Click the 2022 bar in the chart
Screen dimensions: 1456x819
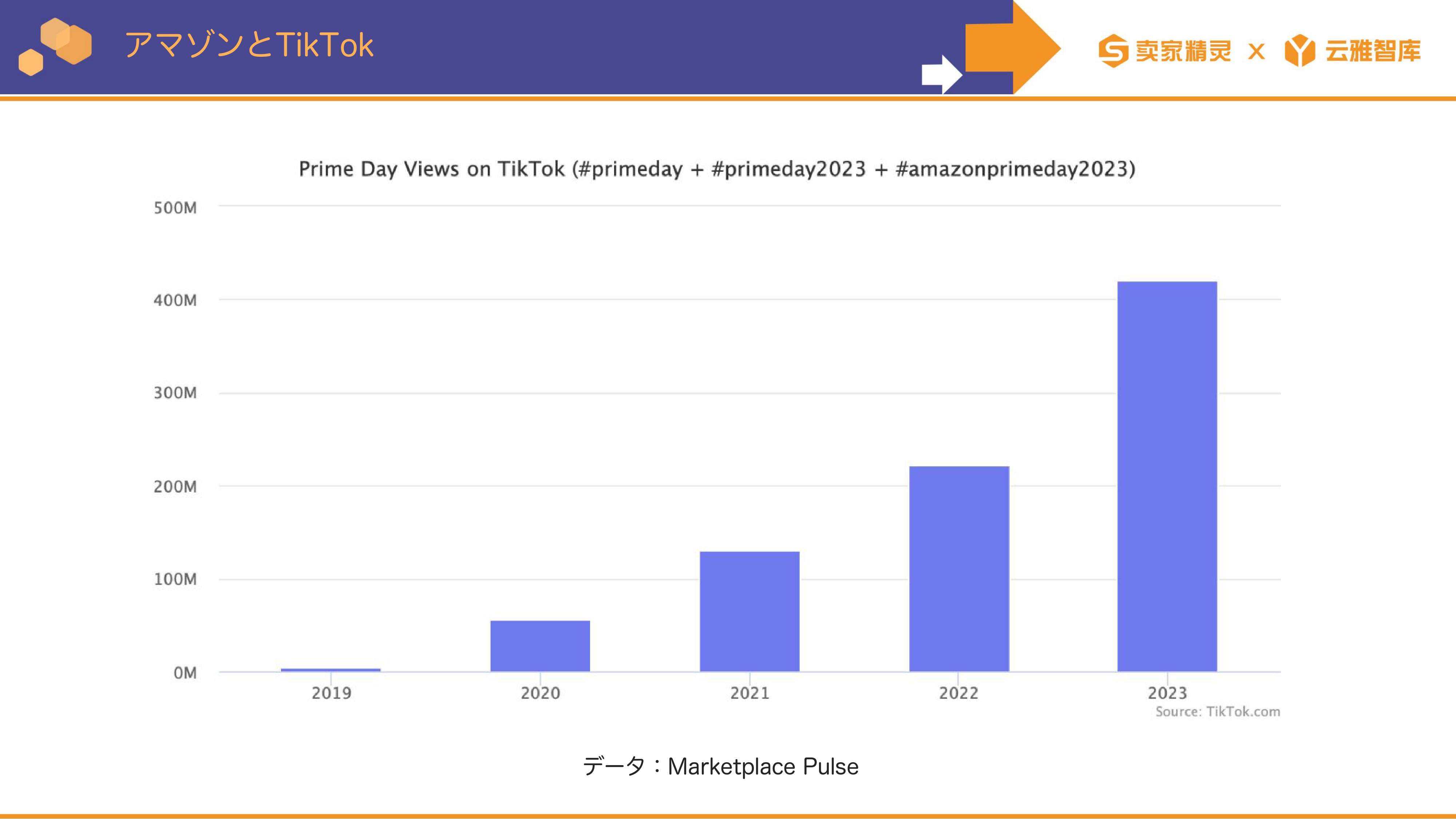click(x=959, y=569)
